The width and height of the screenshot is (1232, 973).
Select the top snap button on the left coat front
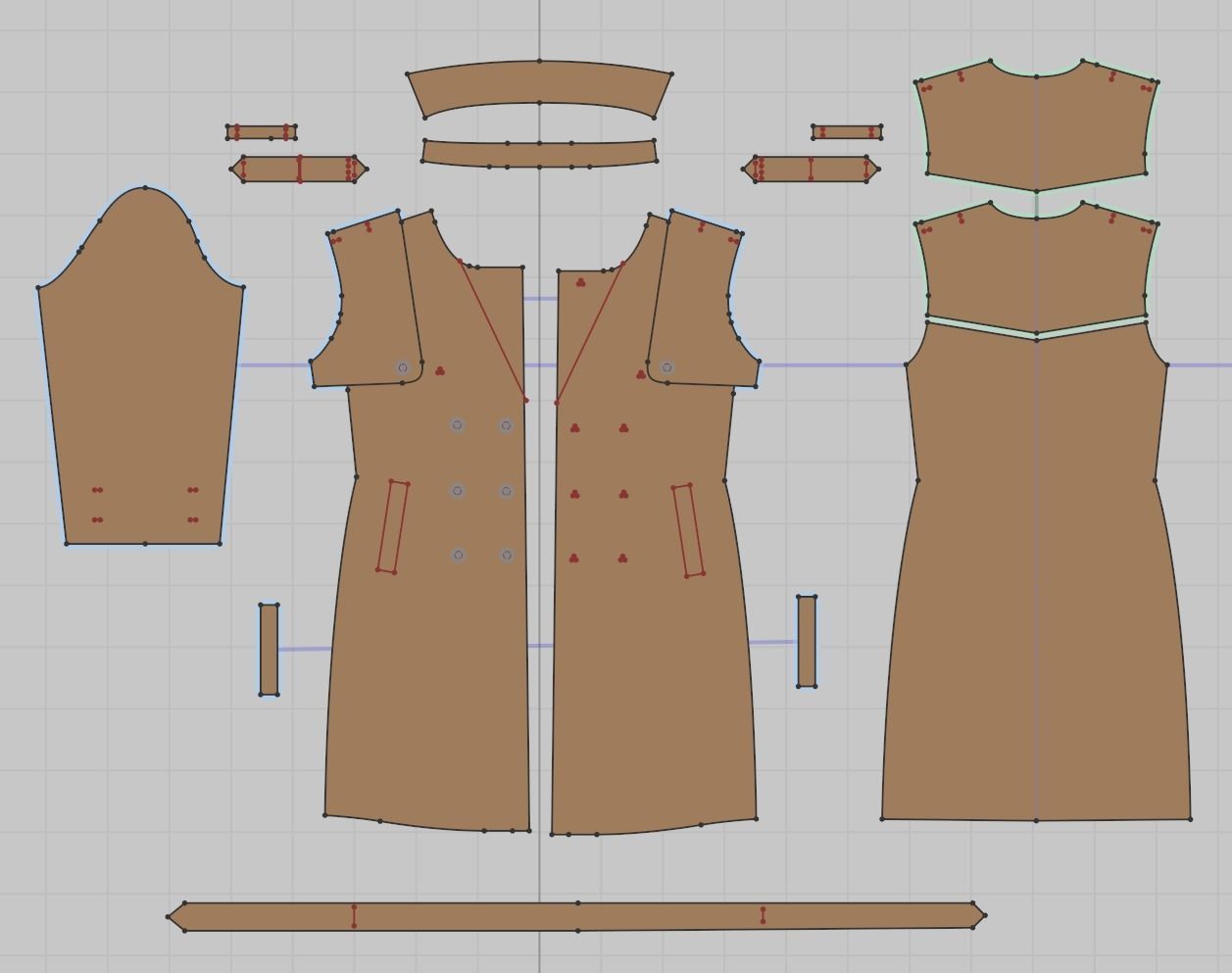pyautogui.click(x=456, y=426)
